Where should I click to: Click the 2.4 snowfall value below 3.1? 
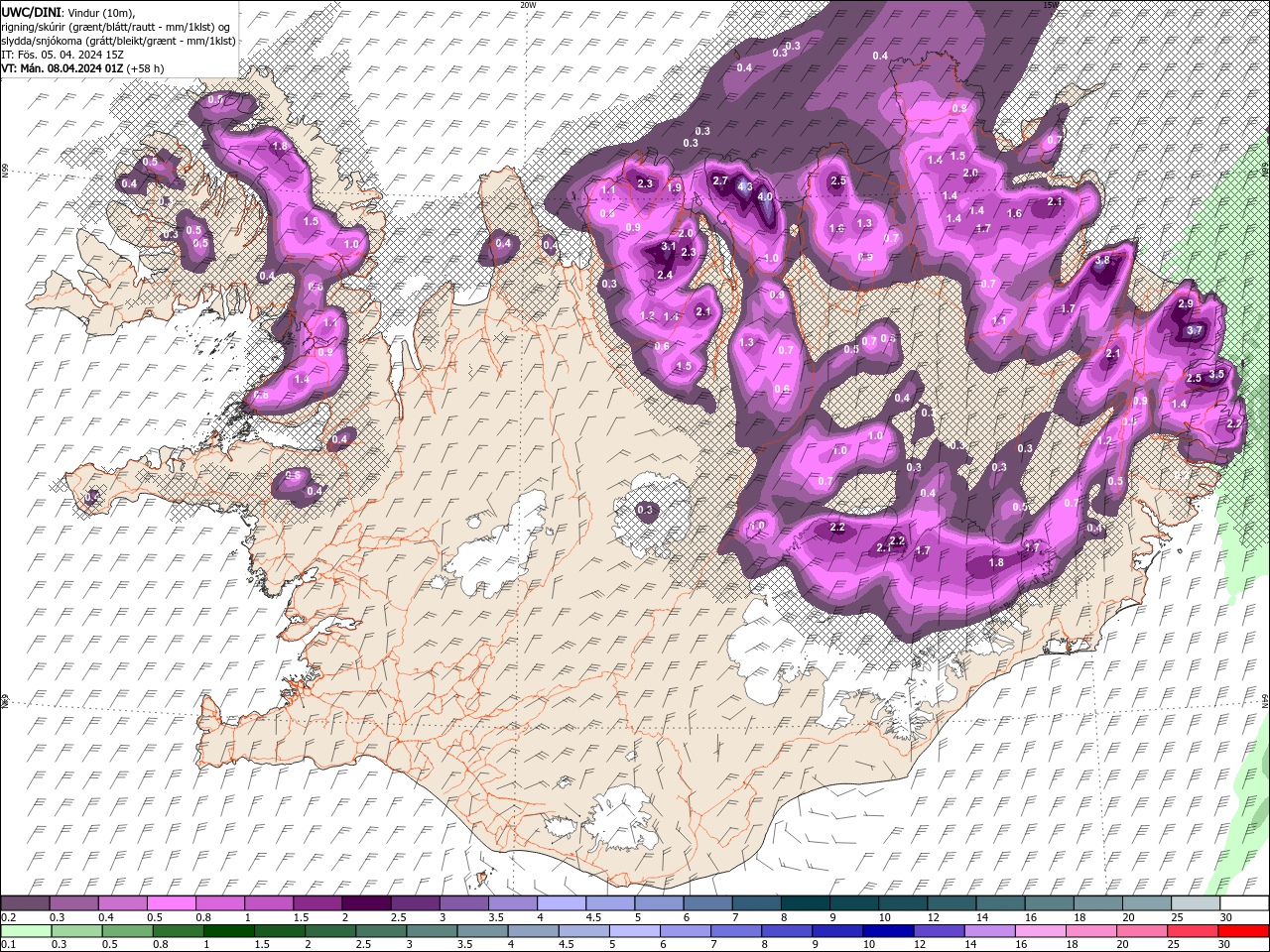point(665,275)
